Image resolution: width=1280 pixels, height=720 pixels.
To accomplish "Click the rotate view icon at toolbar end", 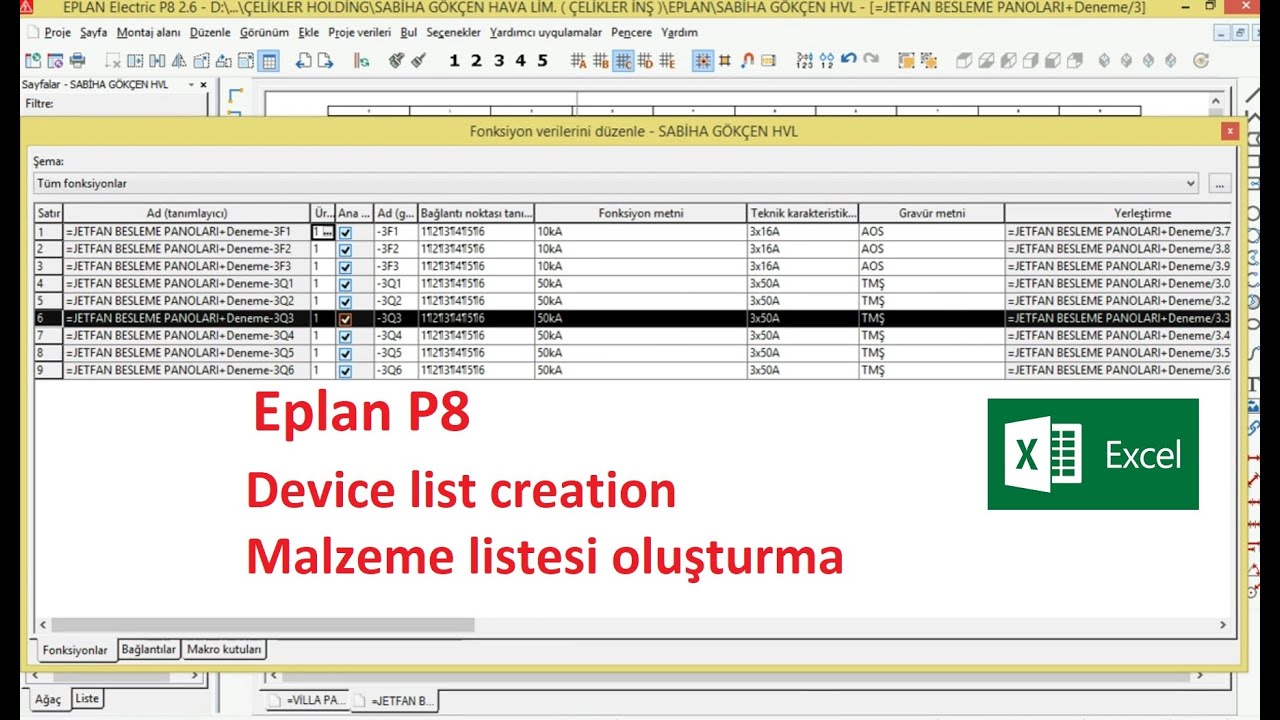I will click(x=1201, y=61).
